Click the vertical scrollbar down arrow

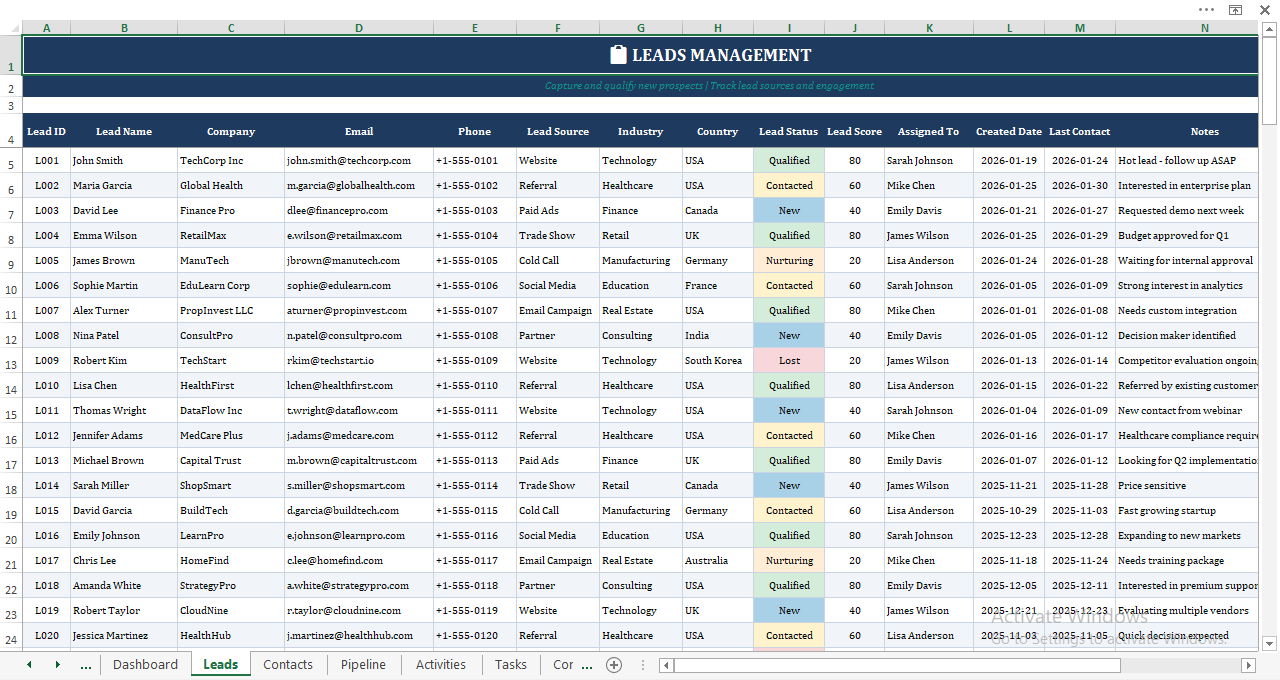point(1270,643)
